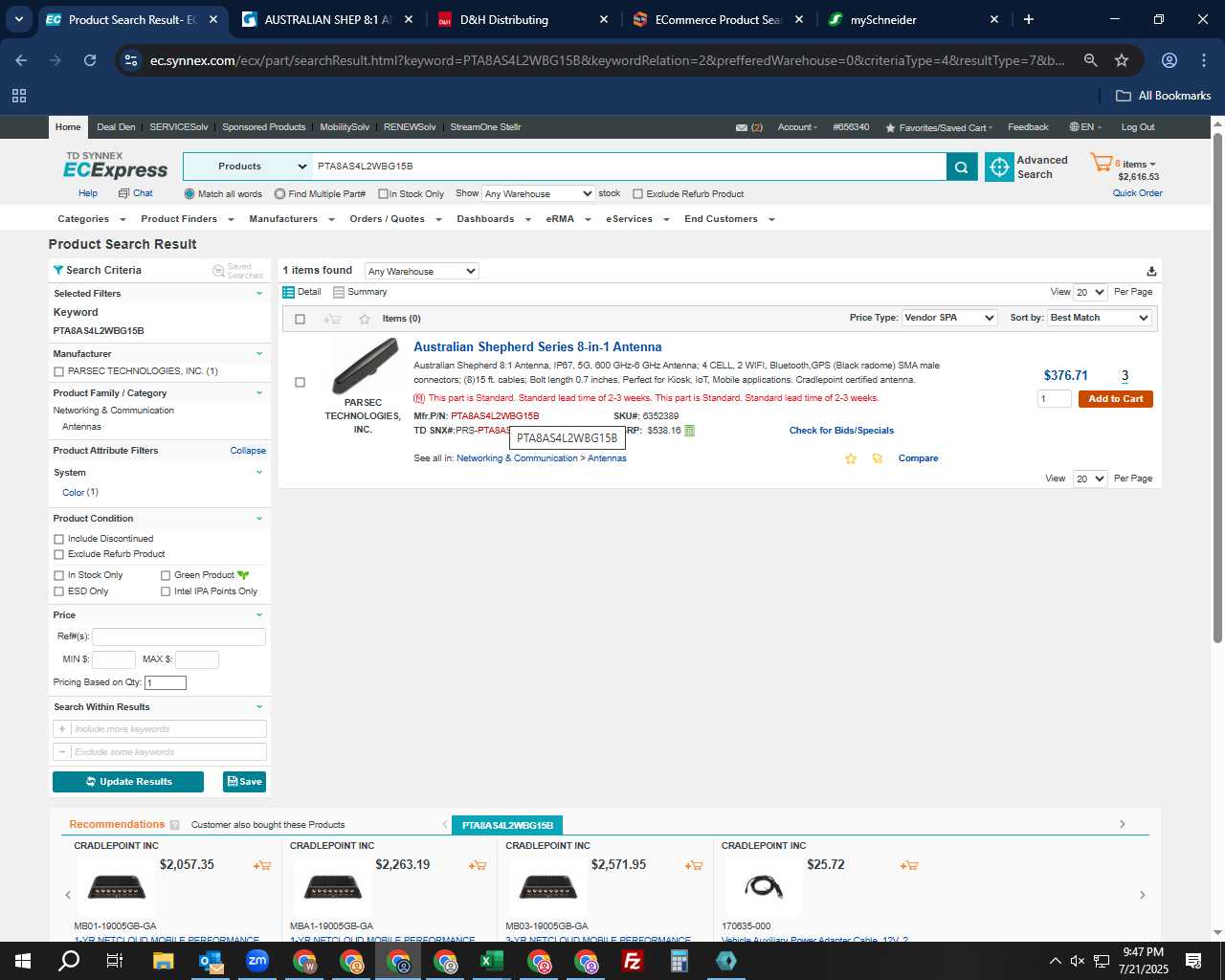Viewport: 1225px width, 980px height.
Task: Open Australian Shepherd Series 8-in-1 Antenna link
Action: (x=537, y=347)
